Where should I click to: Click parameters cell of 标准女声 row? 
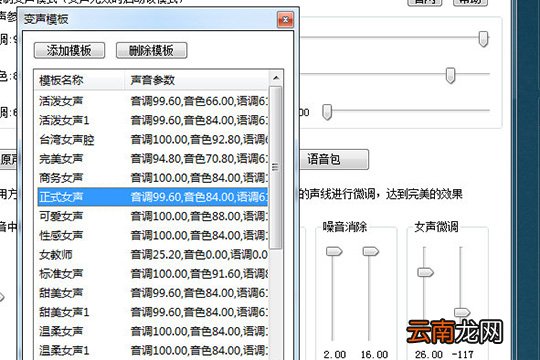[199, 274]
